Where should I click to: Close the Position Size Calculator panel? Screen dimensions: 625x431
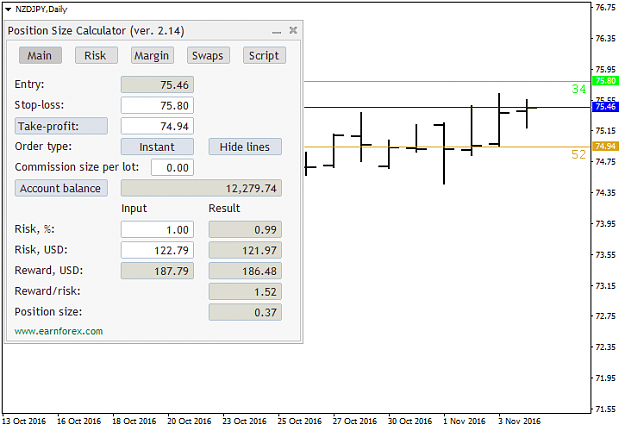(x=293, y=30)
